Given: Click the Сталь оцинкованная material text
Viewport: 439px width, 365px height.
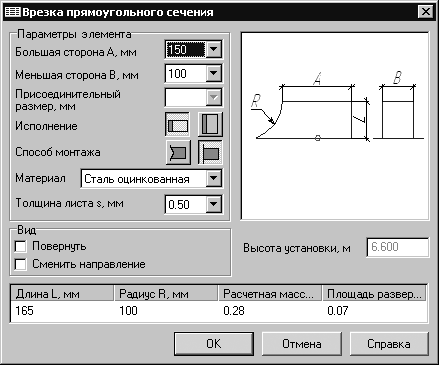Looking at the screenshot, I should (137, 179).
